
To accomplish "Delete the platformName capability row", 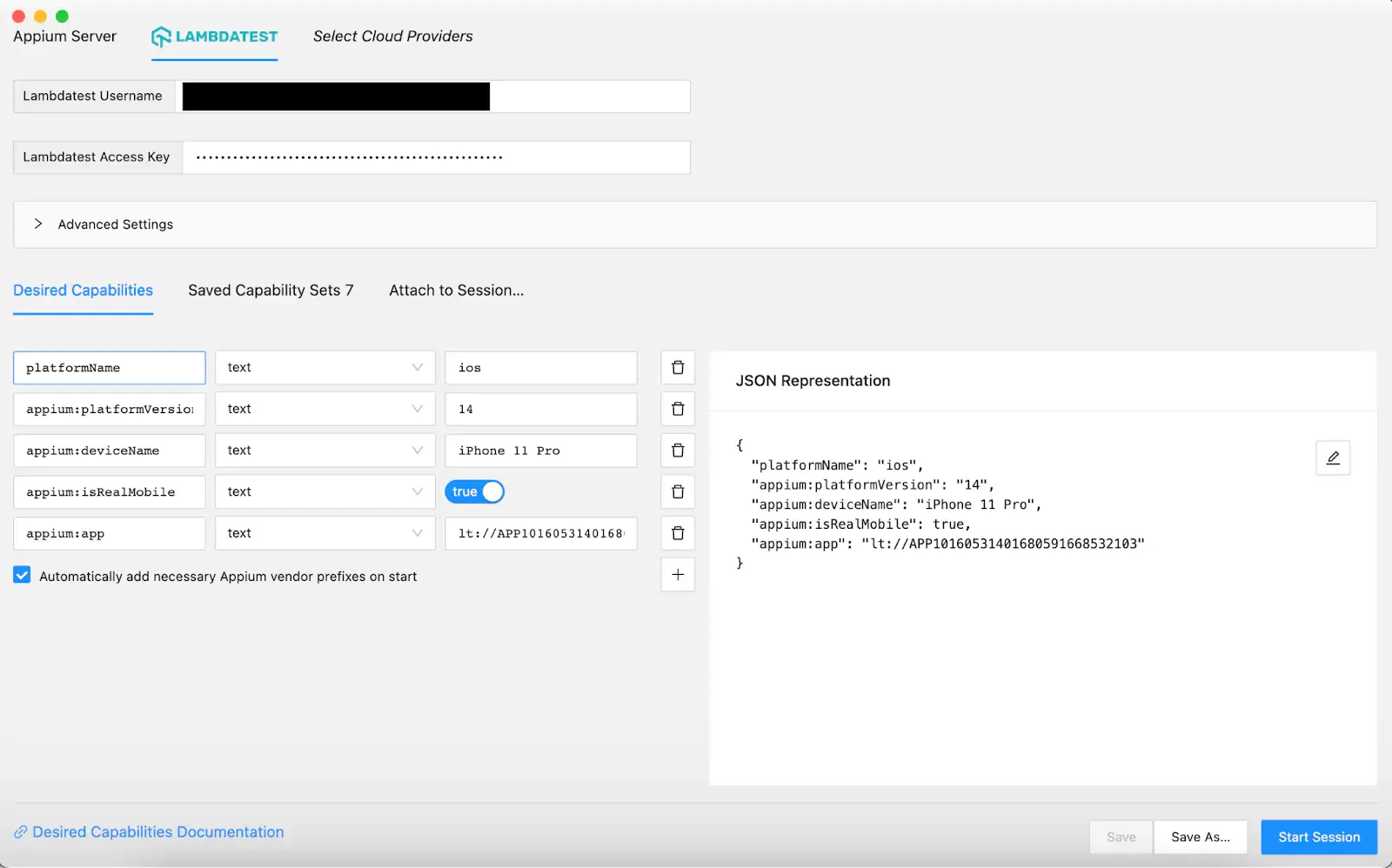I will tap(678, 367).
